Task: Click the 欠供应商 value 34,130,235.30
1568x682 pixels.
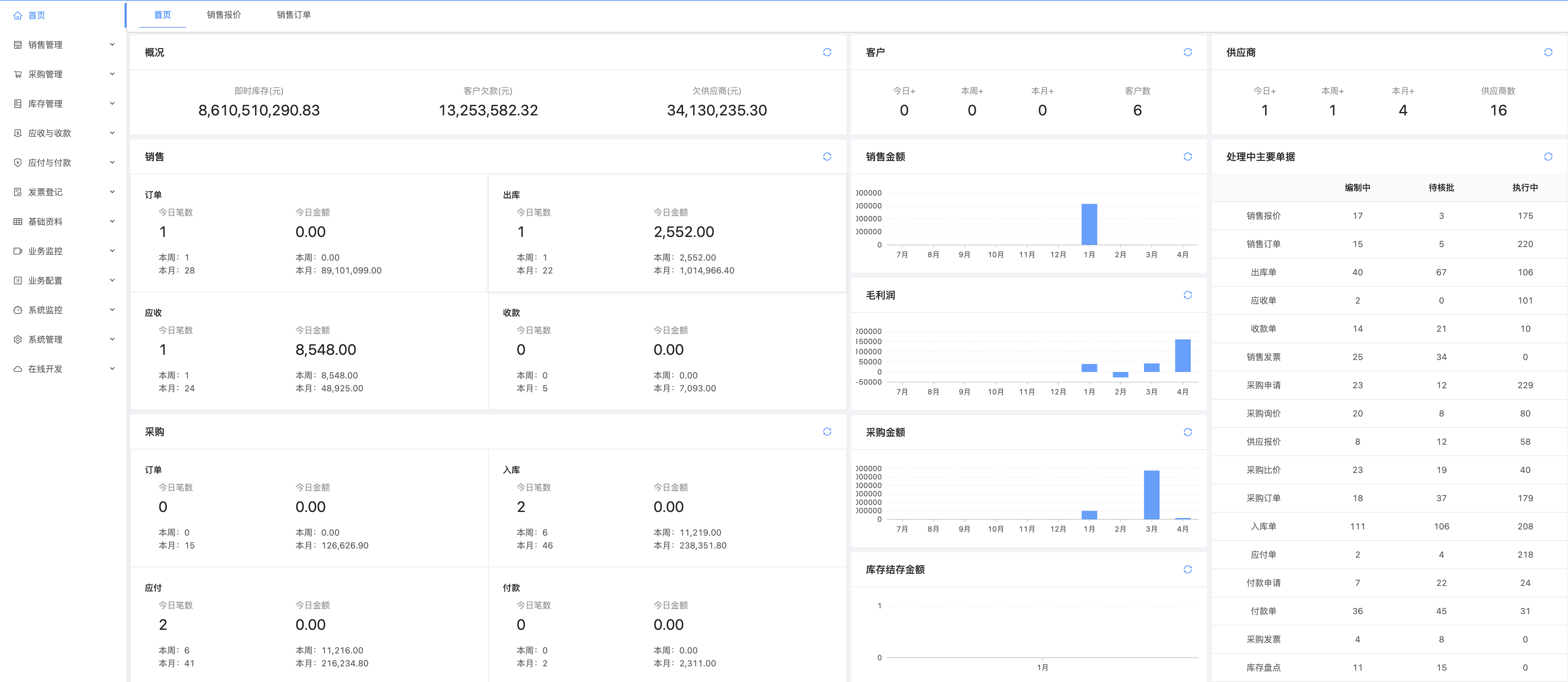Action: [717, 110]
